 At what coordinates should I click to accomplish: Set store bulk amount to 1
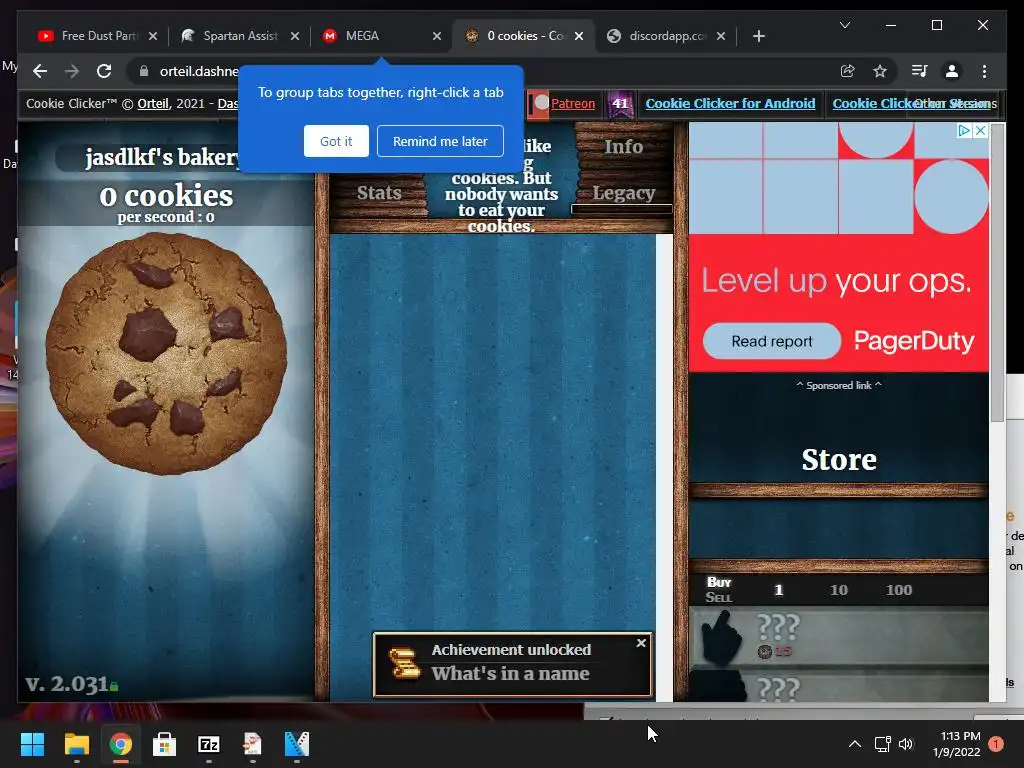(x=778, y=590)
